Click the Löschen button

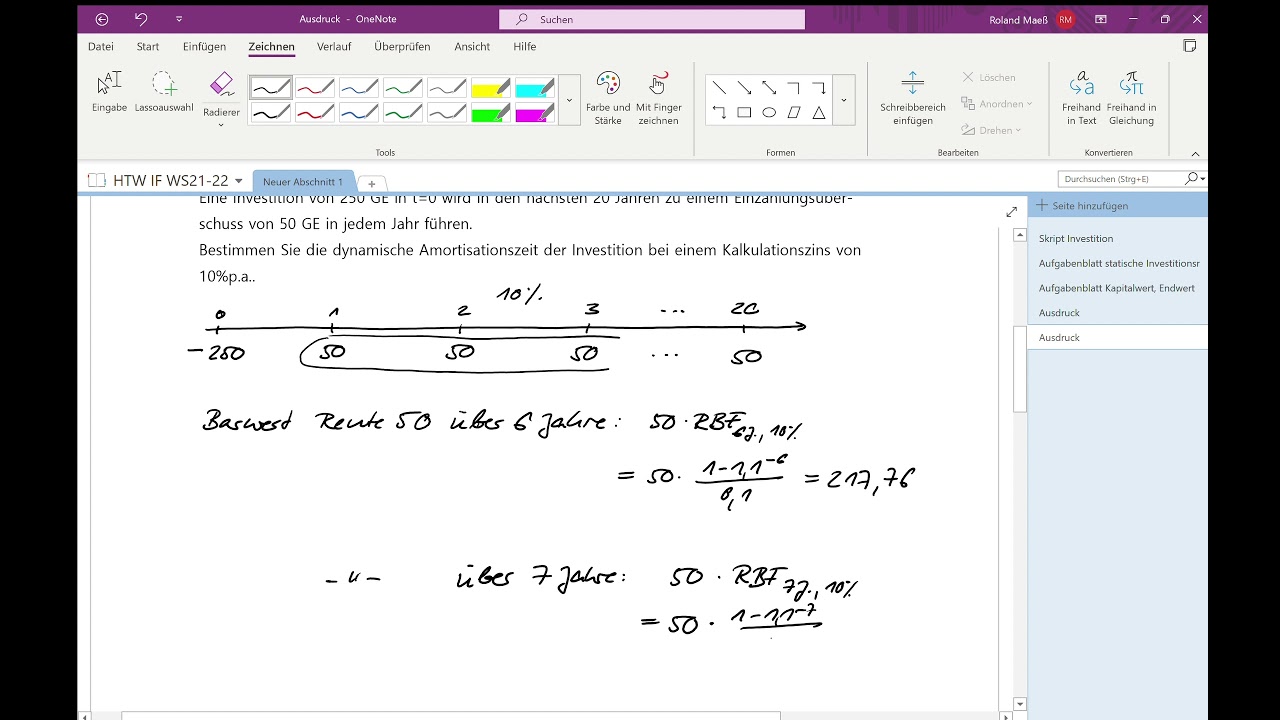point(989,77)
